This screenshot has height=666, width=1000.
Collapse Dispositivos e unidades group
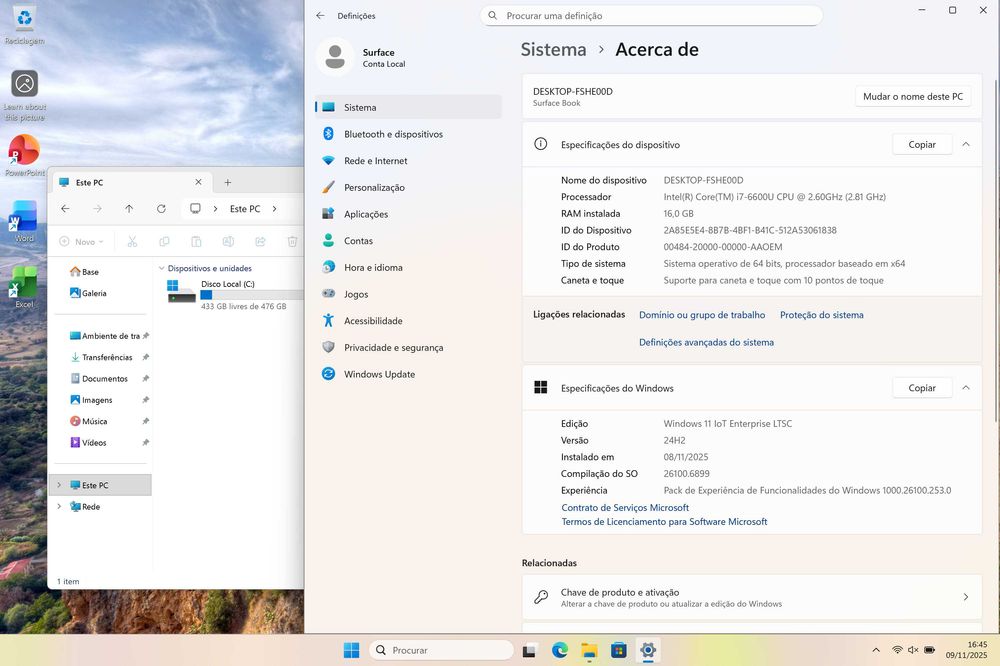point(161,269)
